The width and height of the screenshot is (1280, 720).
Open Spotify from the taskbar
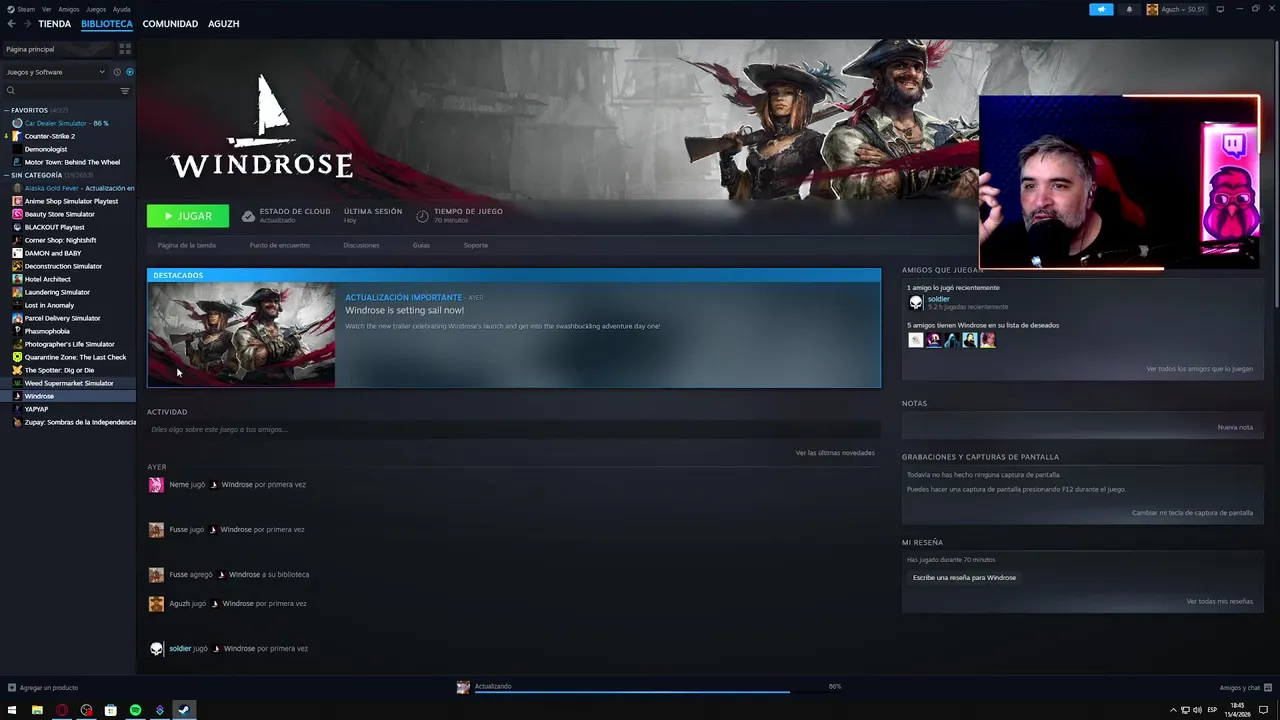point(135,710)
